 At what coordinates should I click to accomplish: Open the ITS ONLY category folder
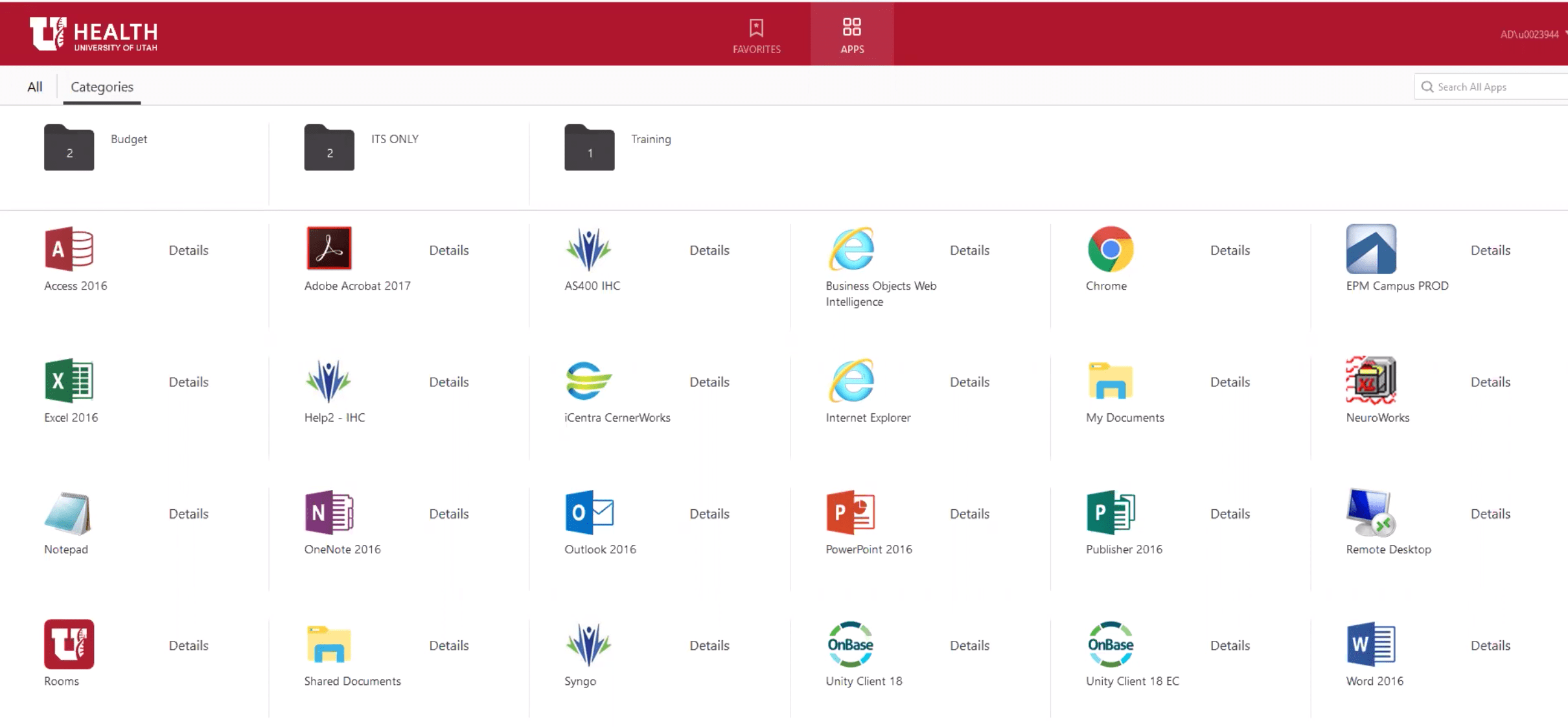tap(329, 147)
